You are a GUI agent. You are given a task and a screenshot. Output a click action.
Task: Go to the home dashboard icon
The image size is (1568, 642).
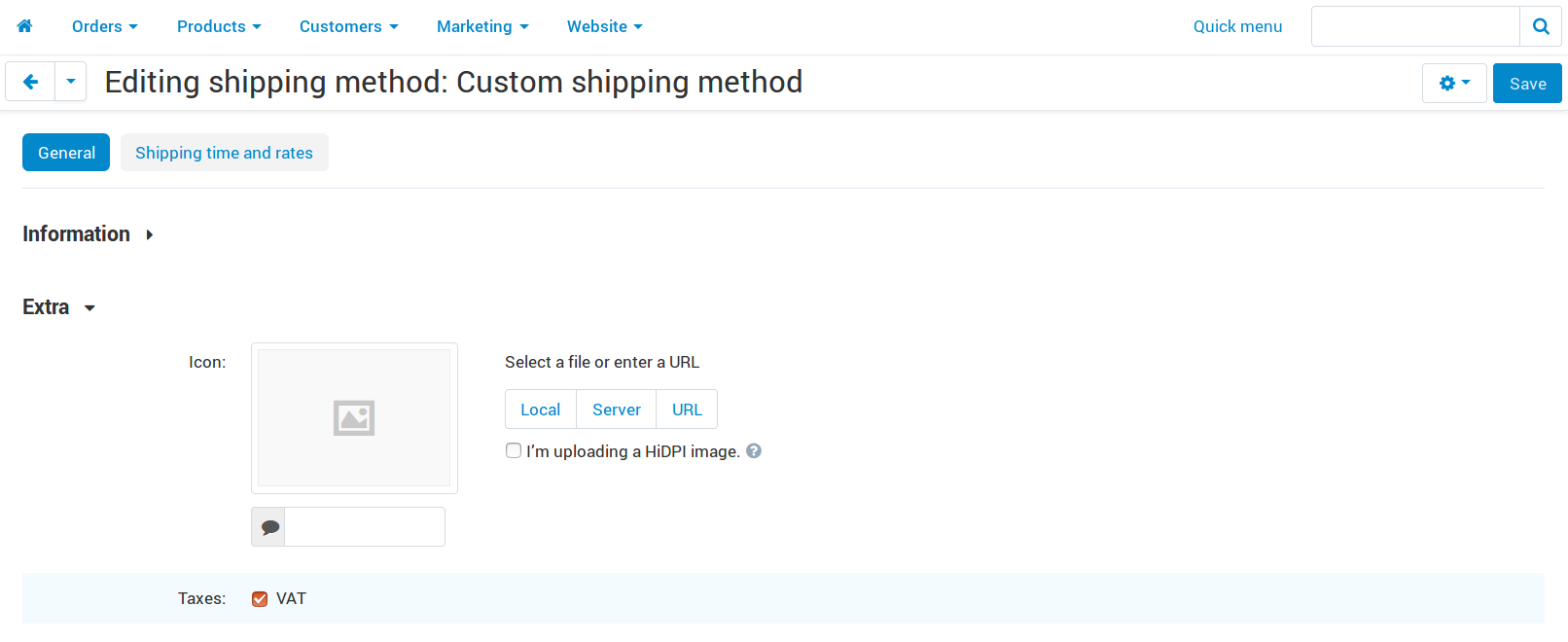tap(25, 26)
